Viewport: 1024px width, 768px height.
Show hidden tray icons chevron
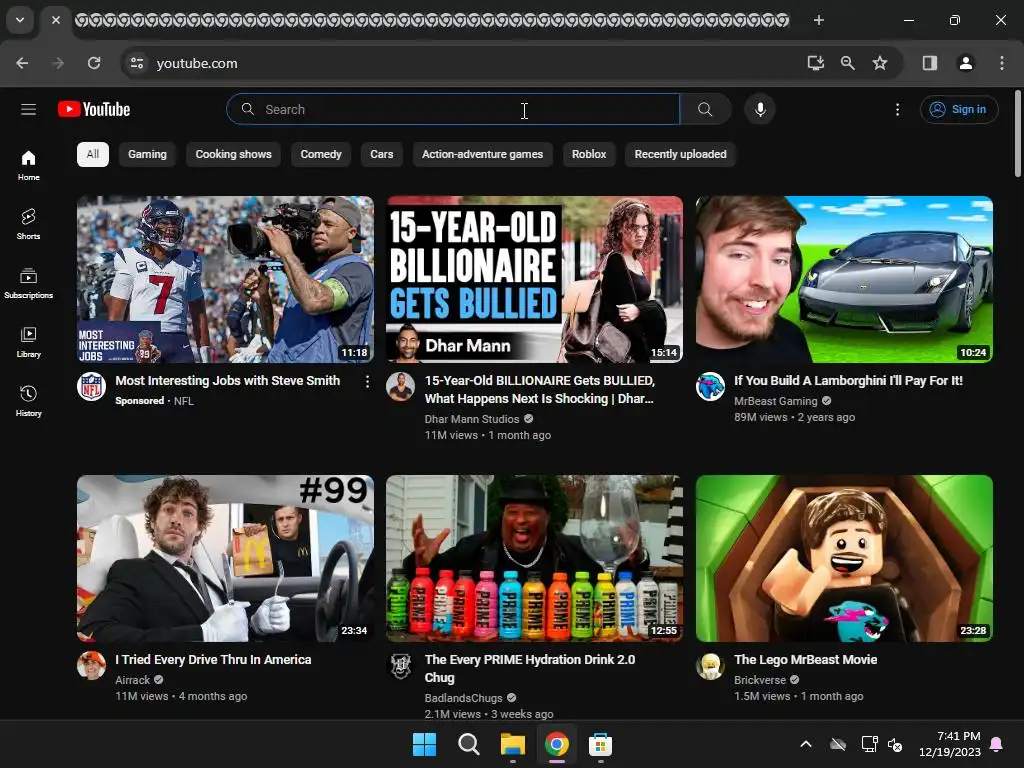pos(806,744)
